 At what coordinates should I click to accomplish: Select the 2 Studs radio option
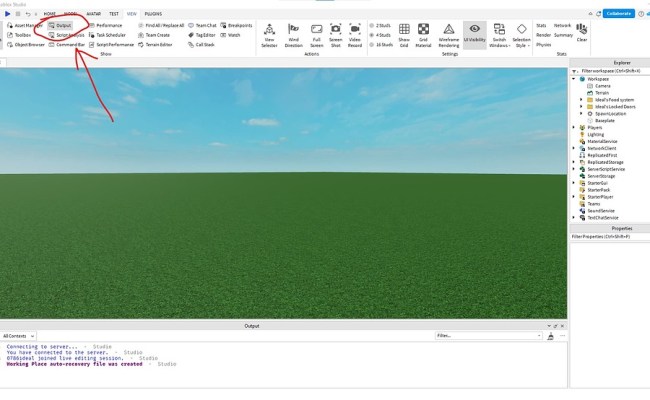(x=380, y=26)
